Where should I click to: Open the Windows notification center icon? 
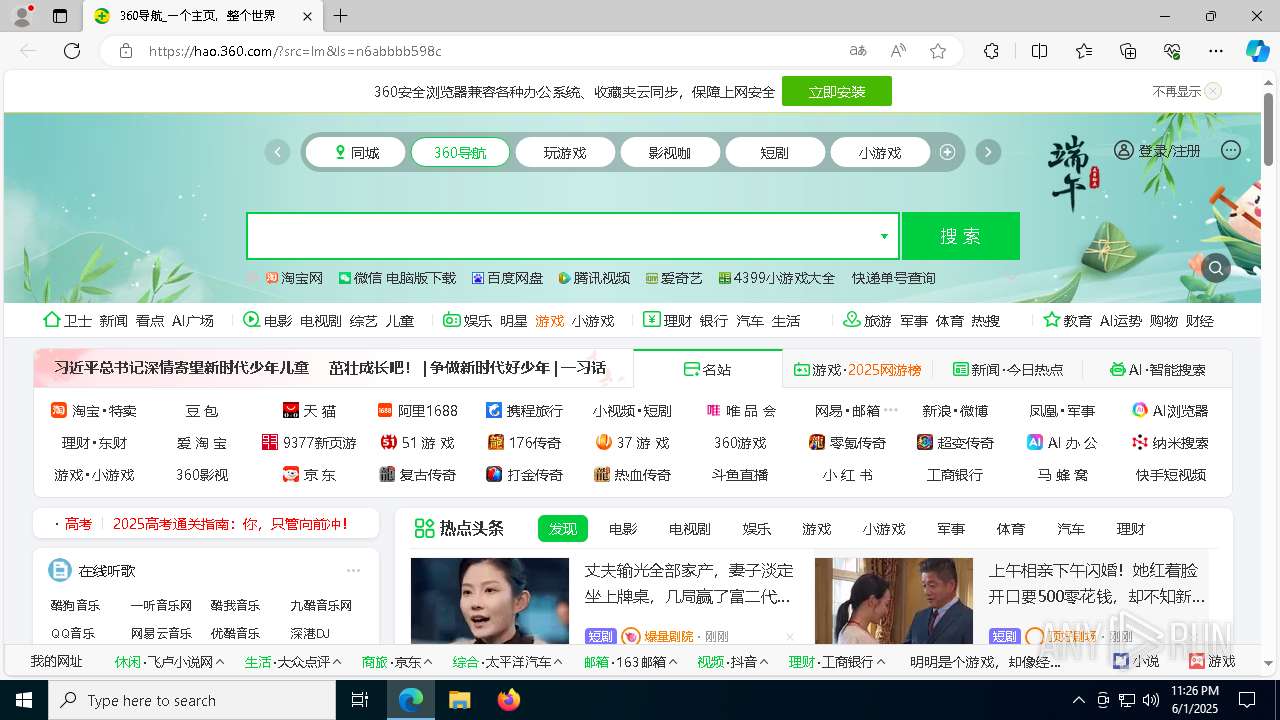click(1247, 700)
